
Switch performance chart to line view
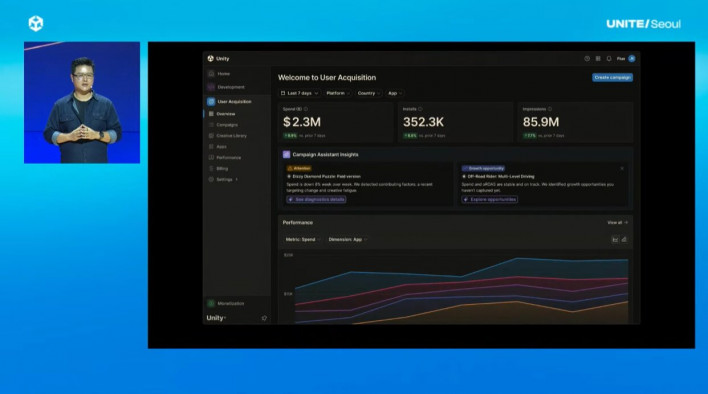615,240
